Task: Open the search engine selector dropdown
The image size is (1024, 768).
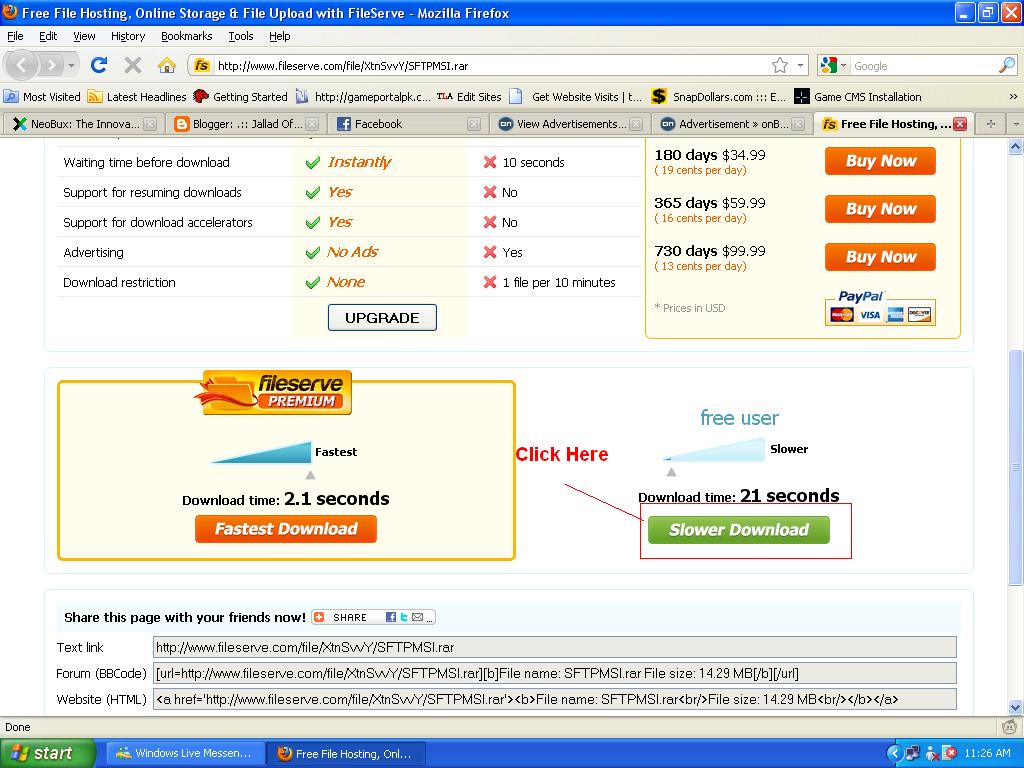Action: click(x=842, y=65)
